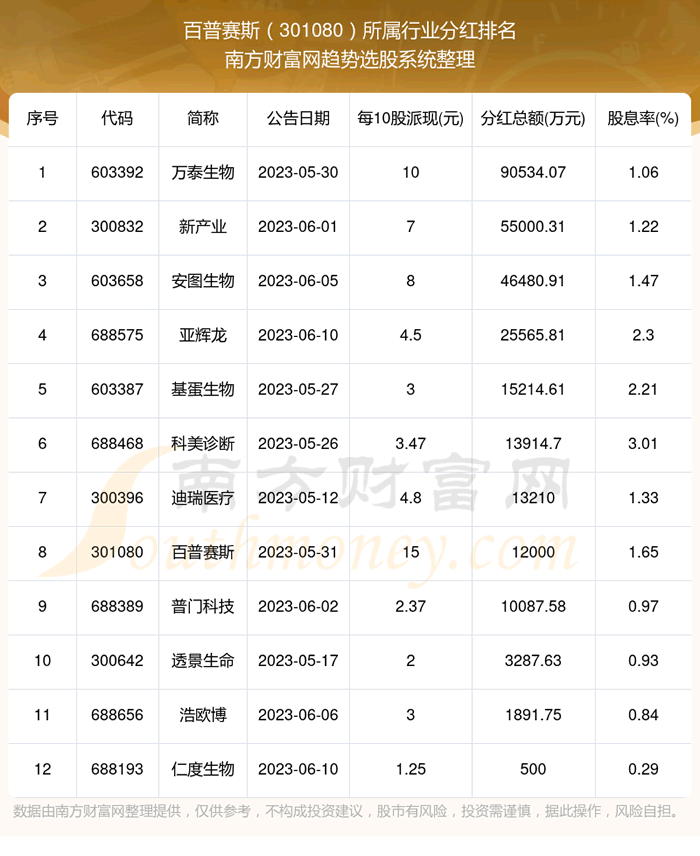Image resolution: width=700 pixels, height=856 pixels.
Task: Click the 代码 column header
Action: 116,119
